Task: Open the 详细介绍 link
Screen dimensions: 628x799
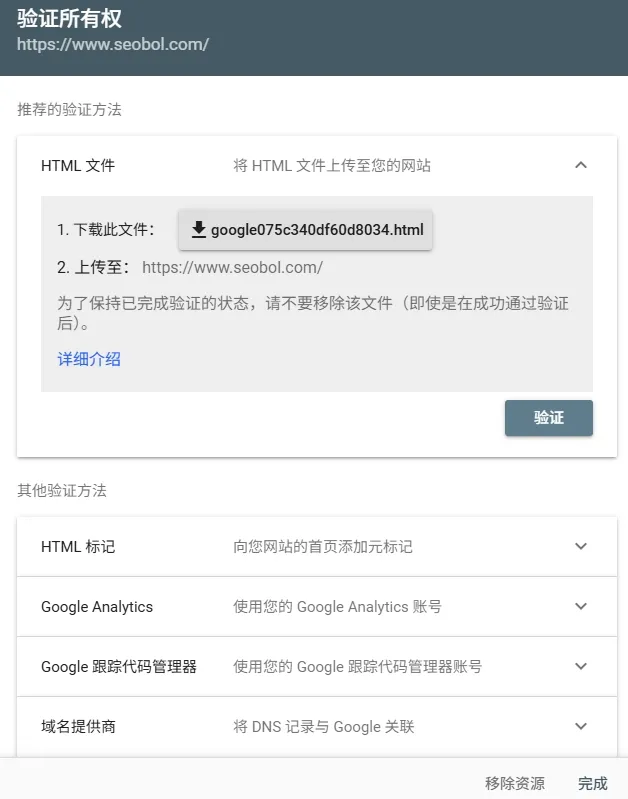Action: click(89, 359)
